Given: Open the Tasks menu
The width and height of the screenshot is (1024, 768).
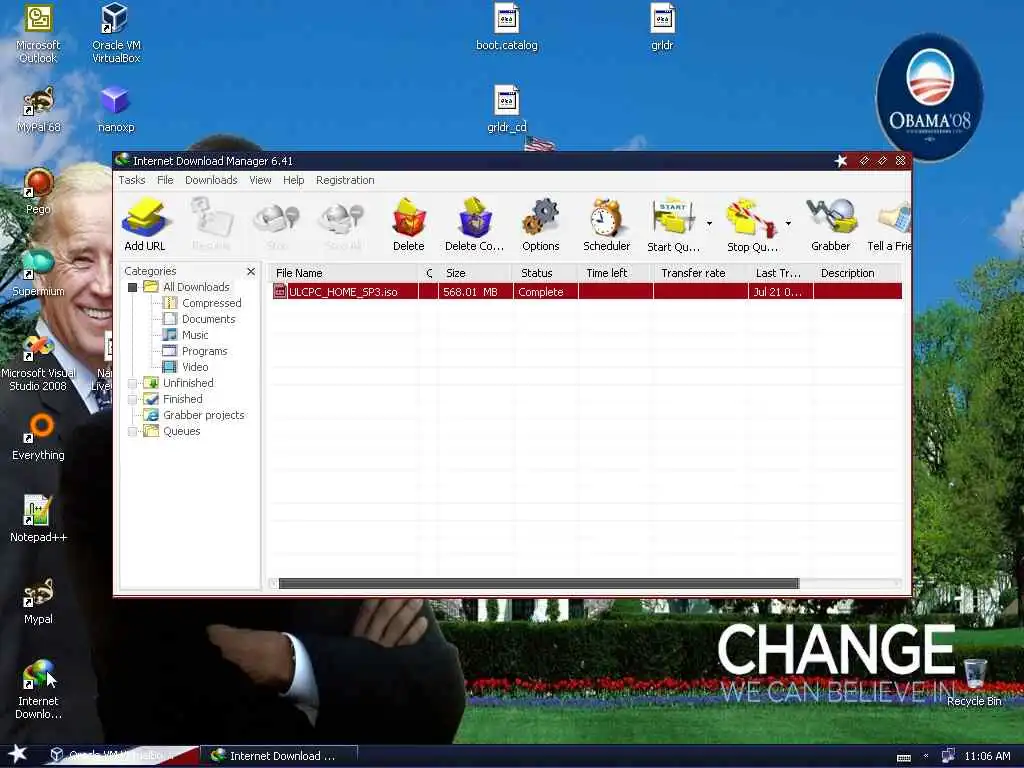Looking at the screenshot, I should [x=132, y=180].
